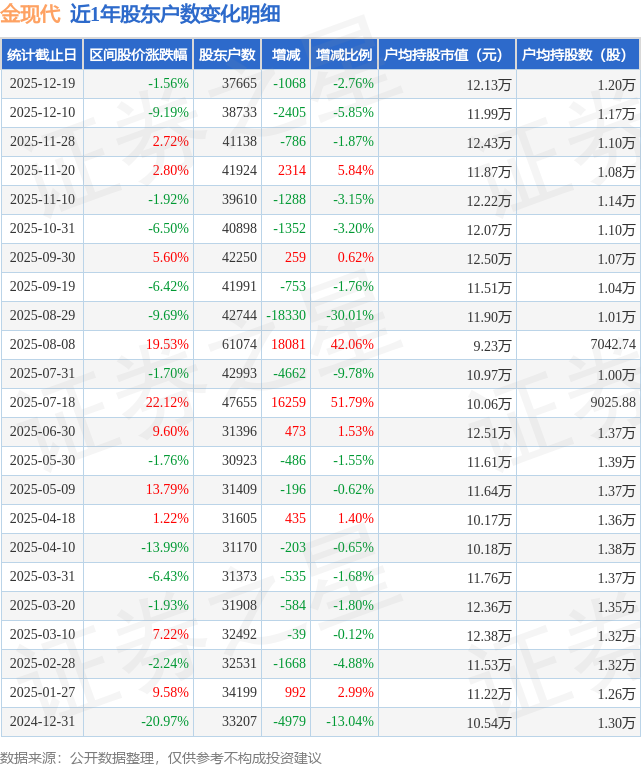Click the -20.97% price change value
Screen dimensions: 641x767
tap(164, 722)
